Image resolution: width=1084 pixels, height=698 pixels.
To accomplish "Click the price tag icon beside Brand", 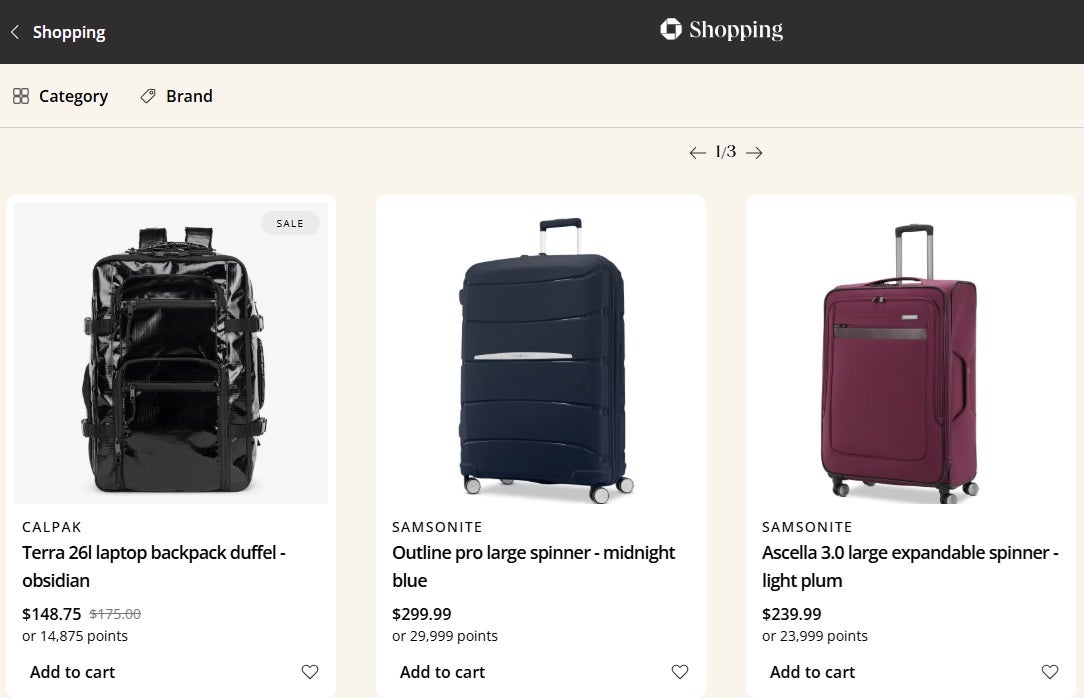I will (x=147, y=96).
